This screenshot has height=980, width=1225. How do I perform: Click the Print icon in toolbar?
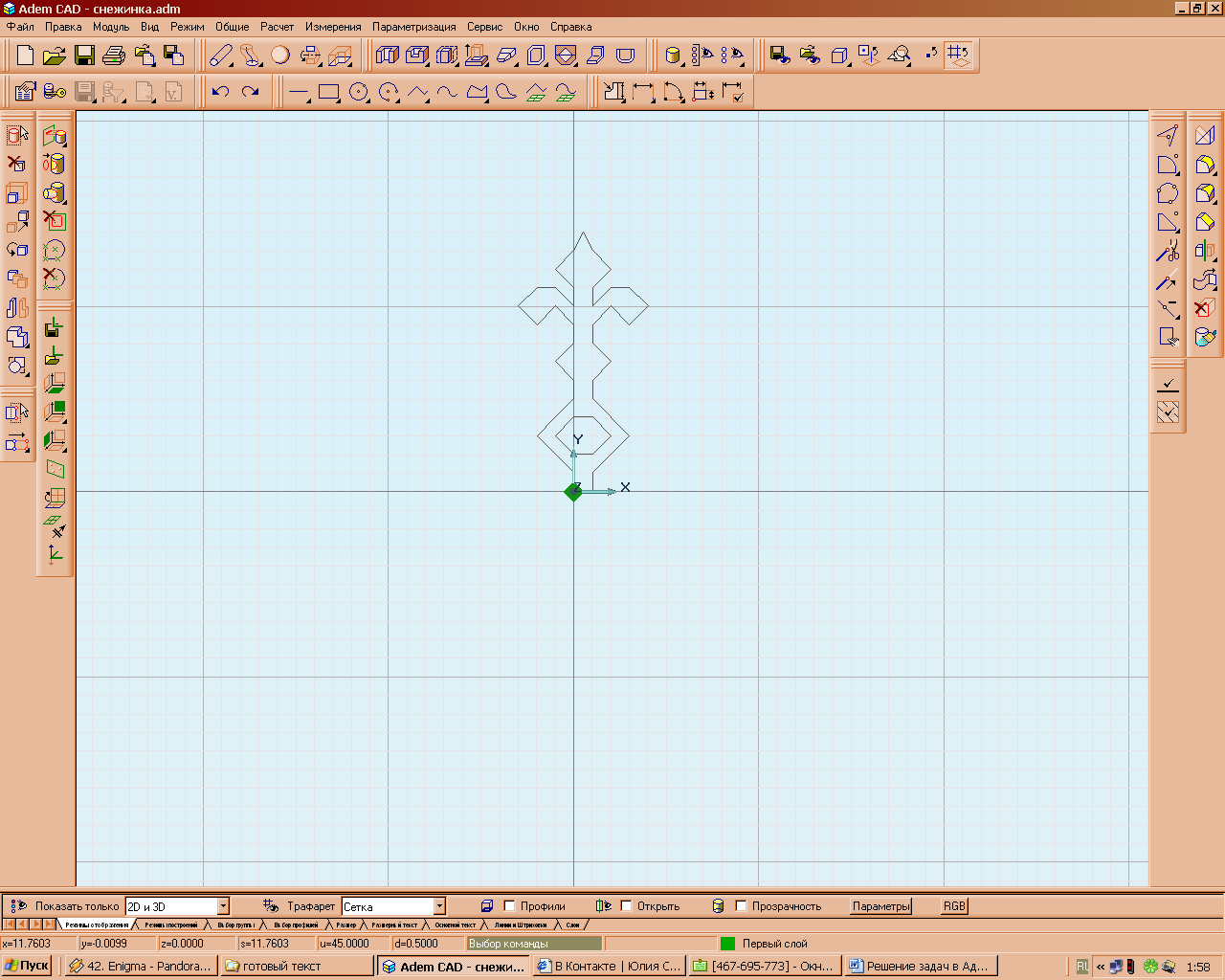114,56
